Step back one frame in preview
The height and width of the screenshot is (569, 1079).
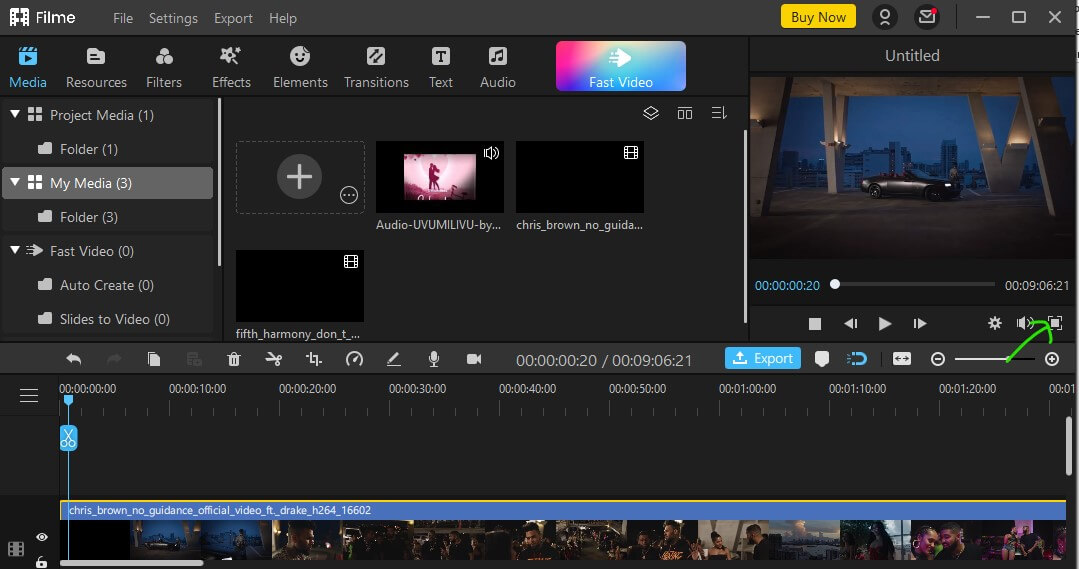851,323
